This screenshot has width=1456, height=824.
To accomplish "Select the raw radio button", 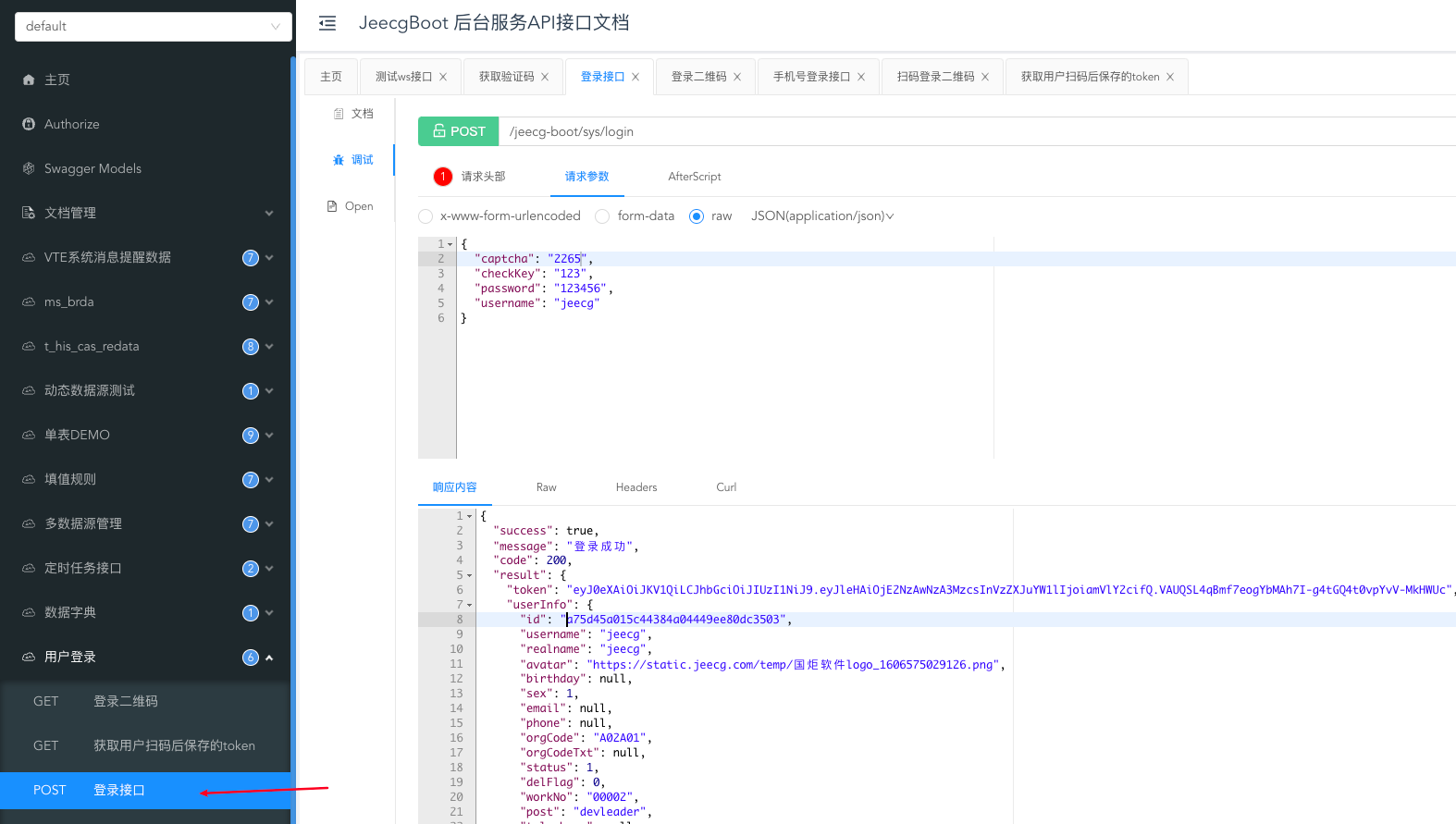I will pos(697,216).
